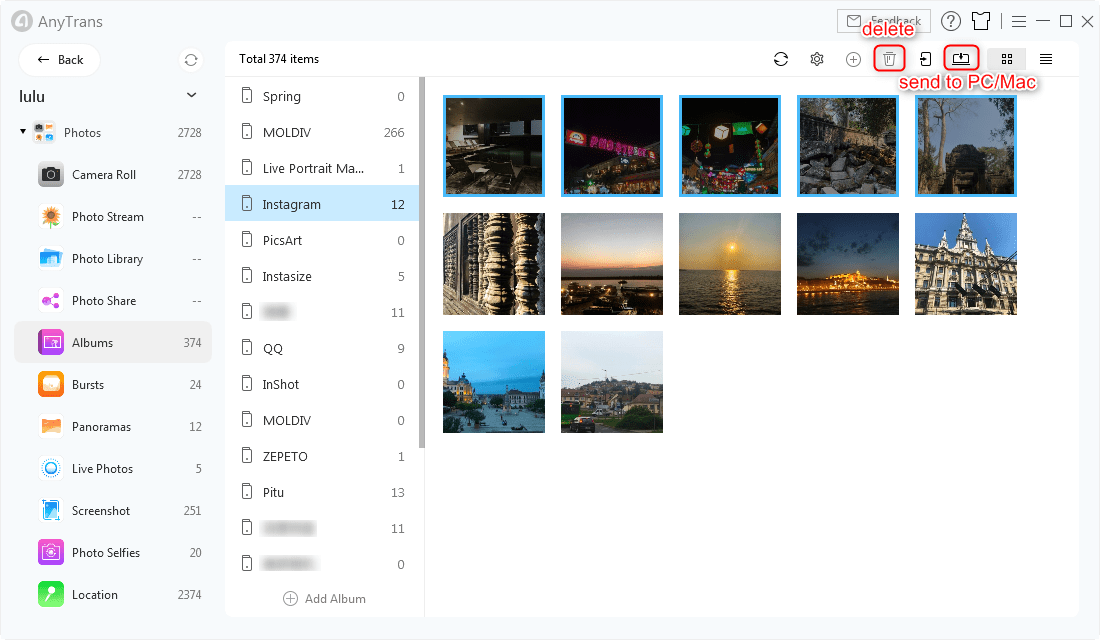1100x640 pixels.
Task: Select Photo Stream in sidebar
Action: coord(113,217)
